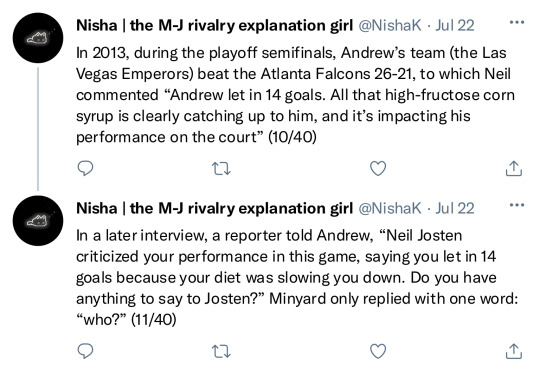Open @NishaK handle on second tweet
This screenshot has width=540, height=374.
(390, 208)
